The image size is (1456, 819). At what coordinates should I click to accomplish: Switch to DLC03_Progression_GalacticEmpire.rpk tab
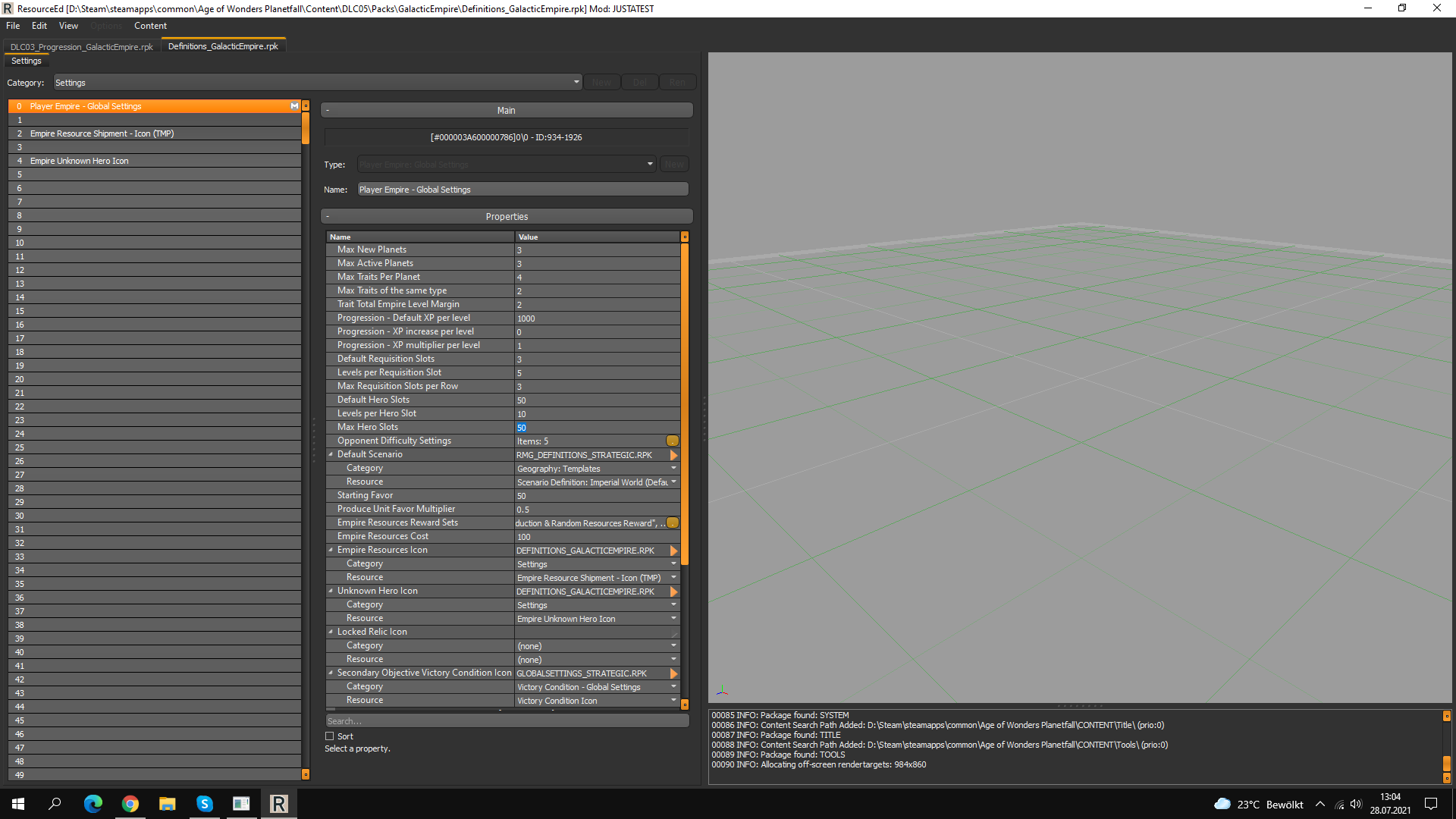82,46
